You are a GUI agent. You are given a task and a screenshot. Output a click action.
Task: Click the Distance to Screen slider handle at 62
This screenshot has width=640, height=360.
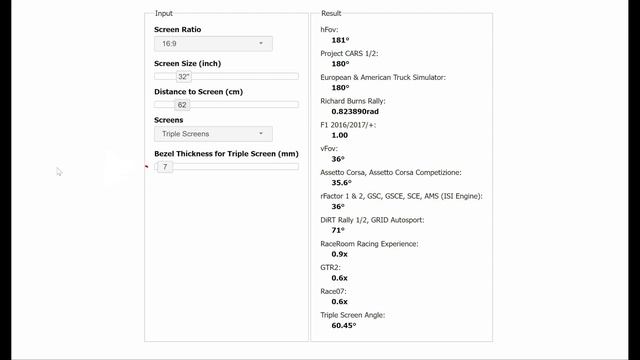point(182,105)
